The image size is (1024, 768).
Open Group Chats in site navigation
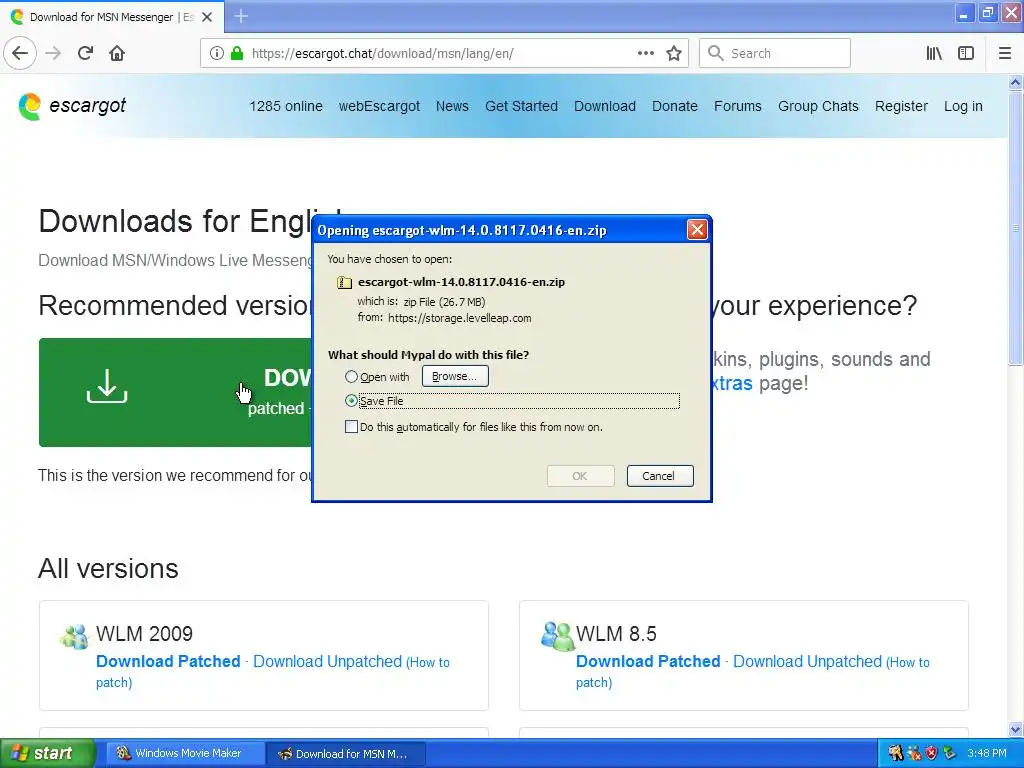click(x=818, y=106)
